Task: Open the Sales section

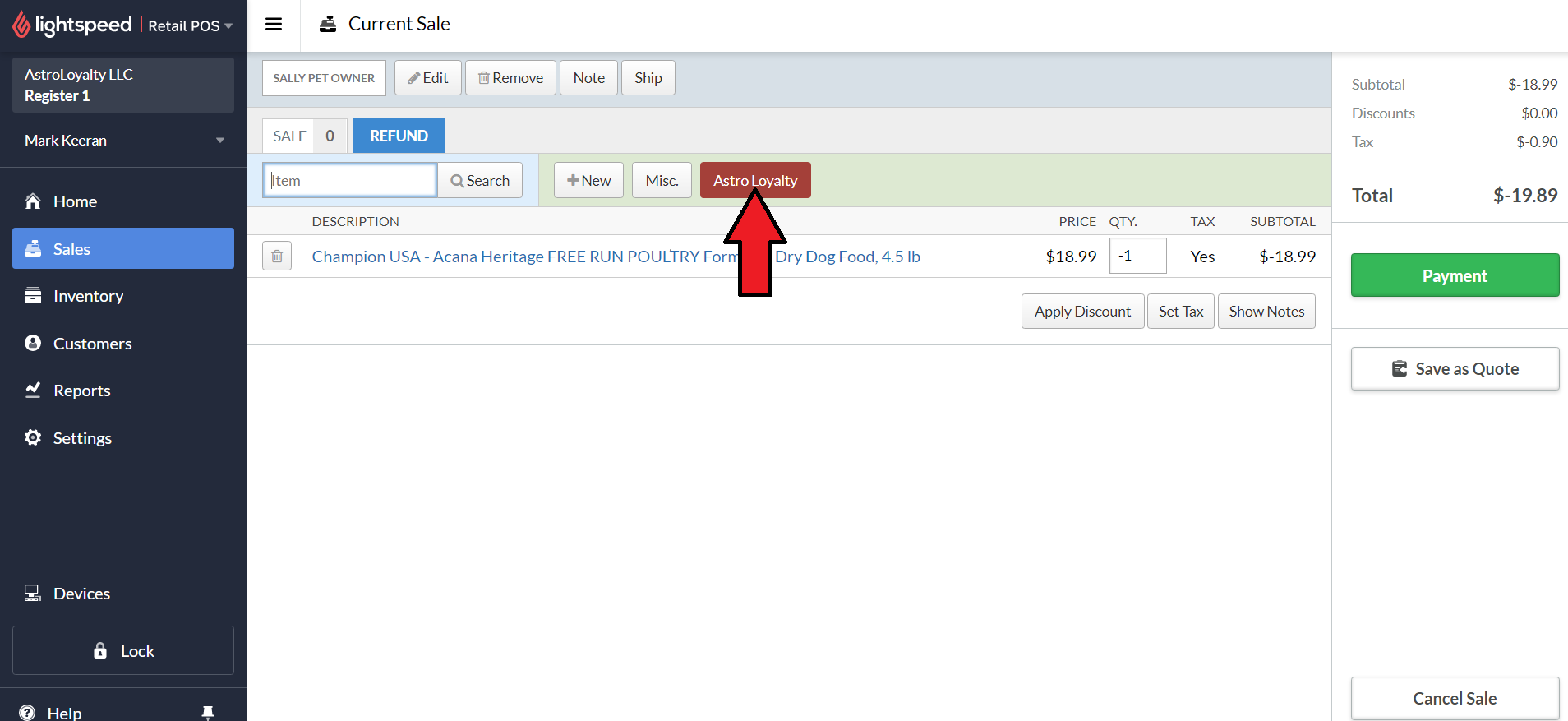Action: pyautogui.click(x=123, y=248)
